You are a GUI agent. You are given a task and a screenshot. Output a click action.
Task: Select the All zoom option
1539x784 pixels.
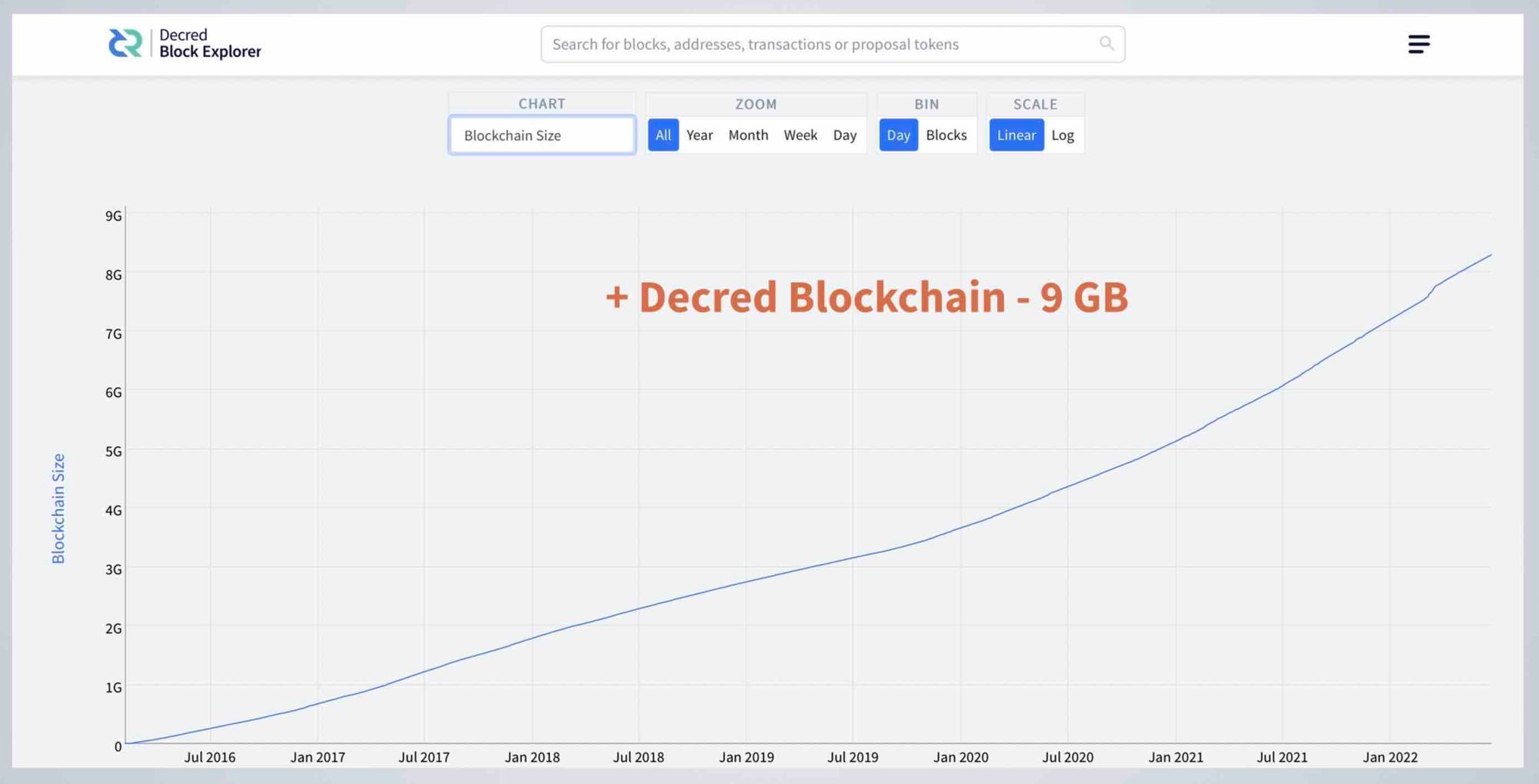pyautogui.click(x=663, y=135)
